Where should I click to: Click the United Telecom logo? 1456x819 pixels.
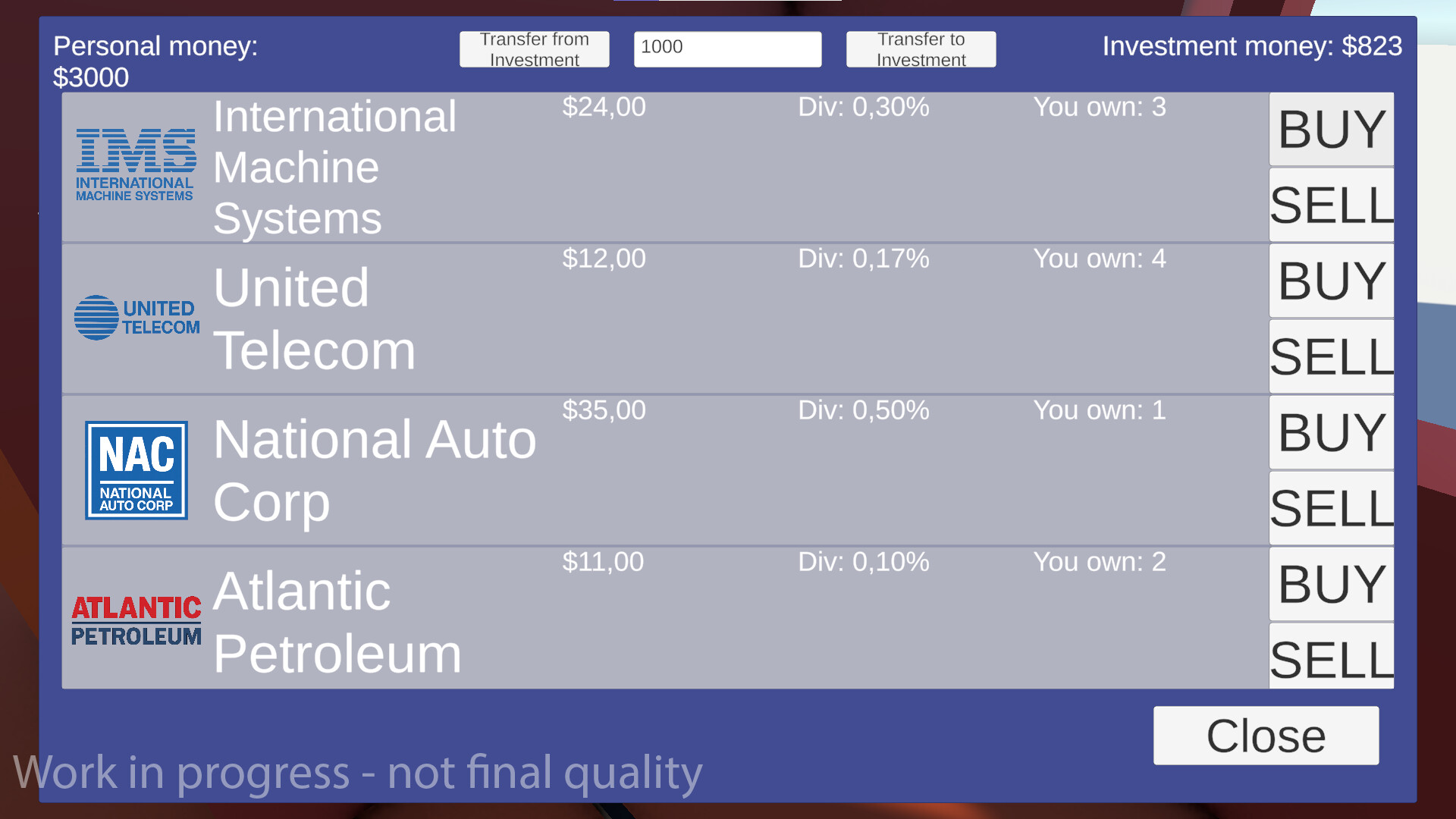136,317
